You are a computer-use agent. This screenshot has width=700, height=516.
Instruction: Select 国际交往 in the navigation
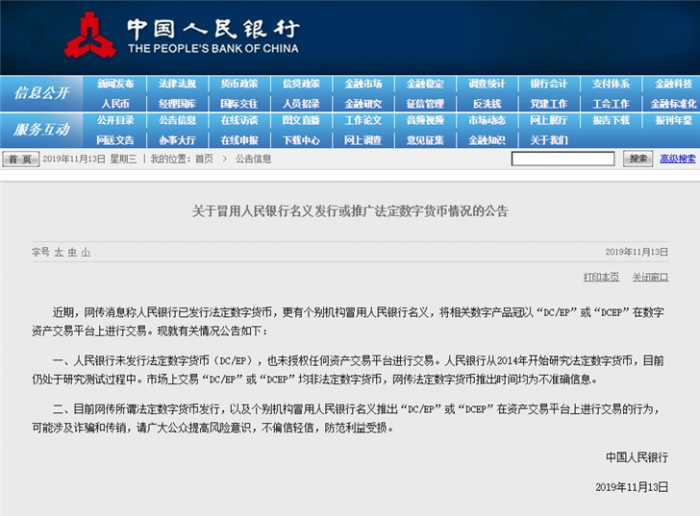click(x=239, y=104)
